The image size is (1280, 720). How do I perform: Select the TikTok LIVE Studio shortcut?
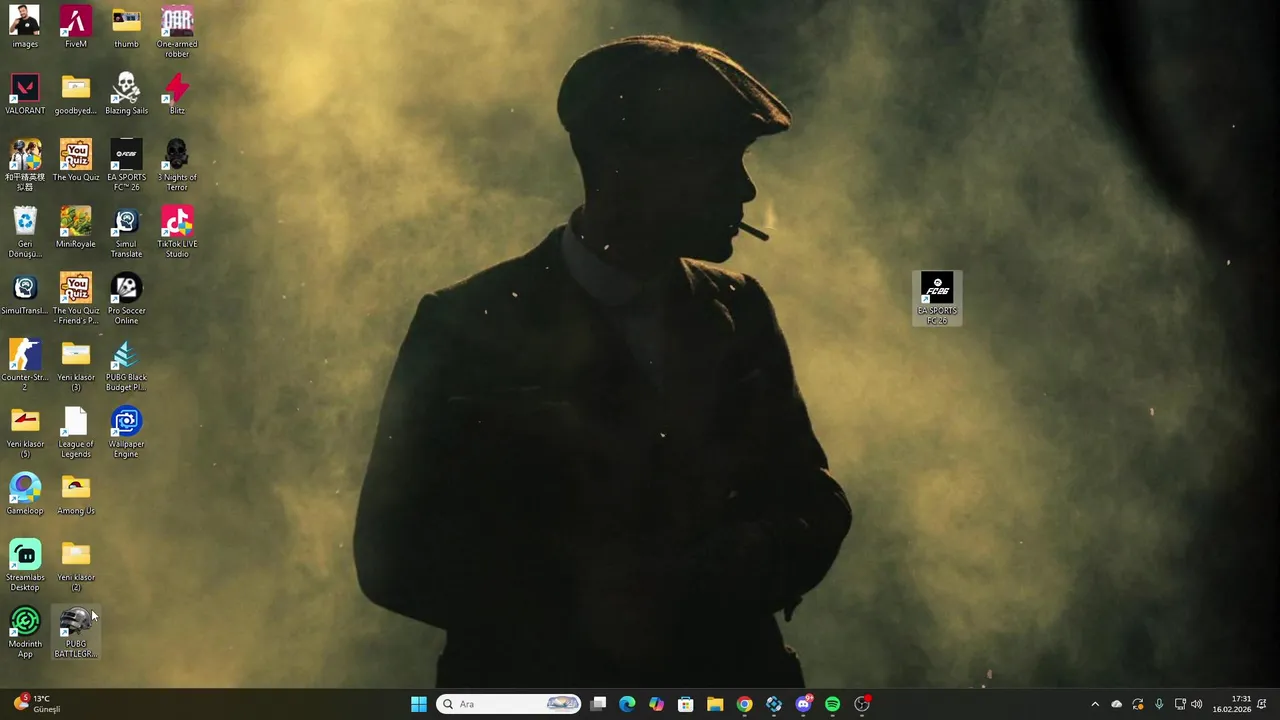point(177,233)
